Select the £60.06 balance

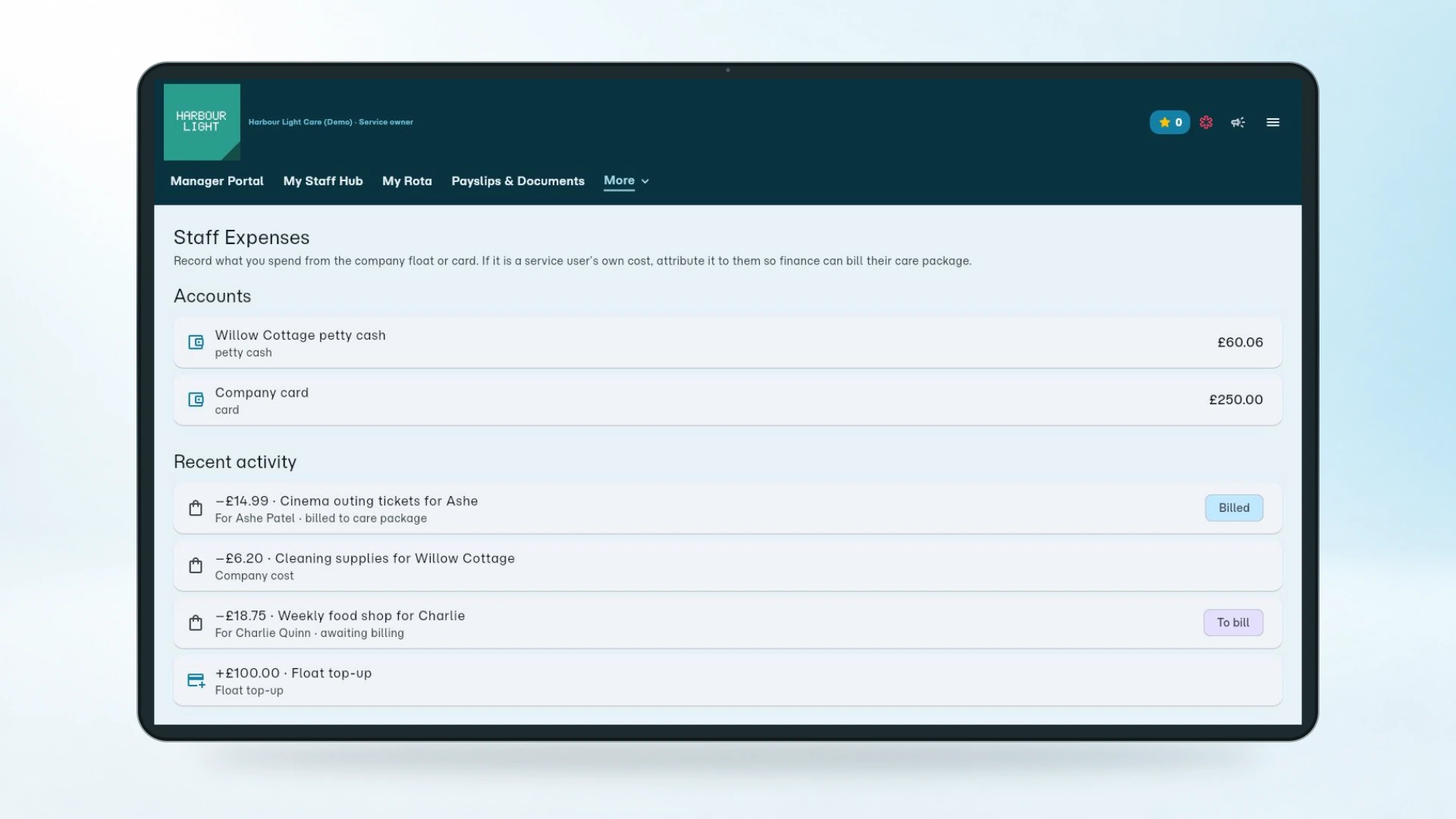[x=1240, y=343]
